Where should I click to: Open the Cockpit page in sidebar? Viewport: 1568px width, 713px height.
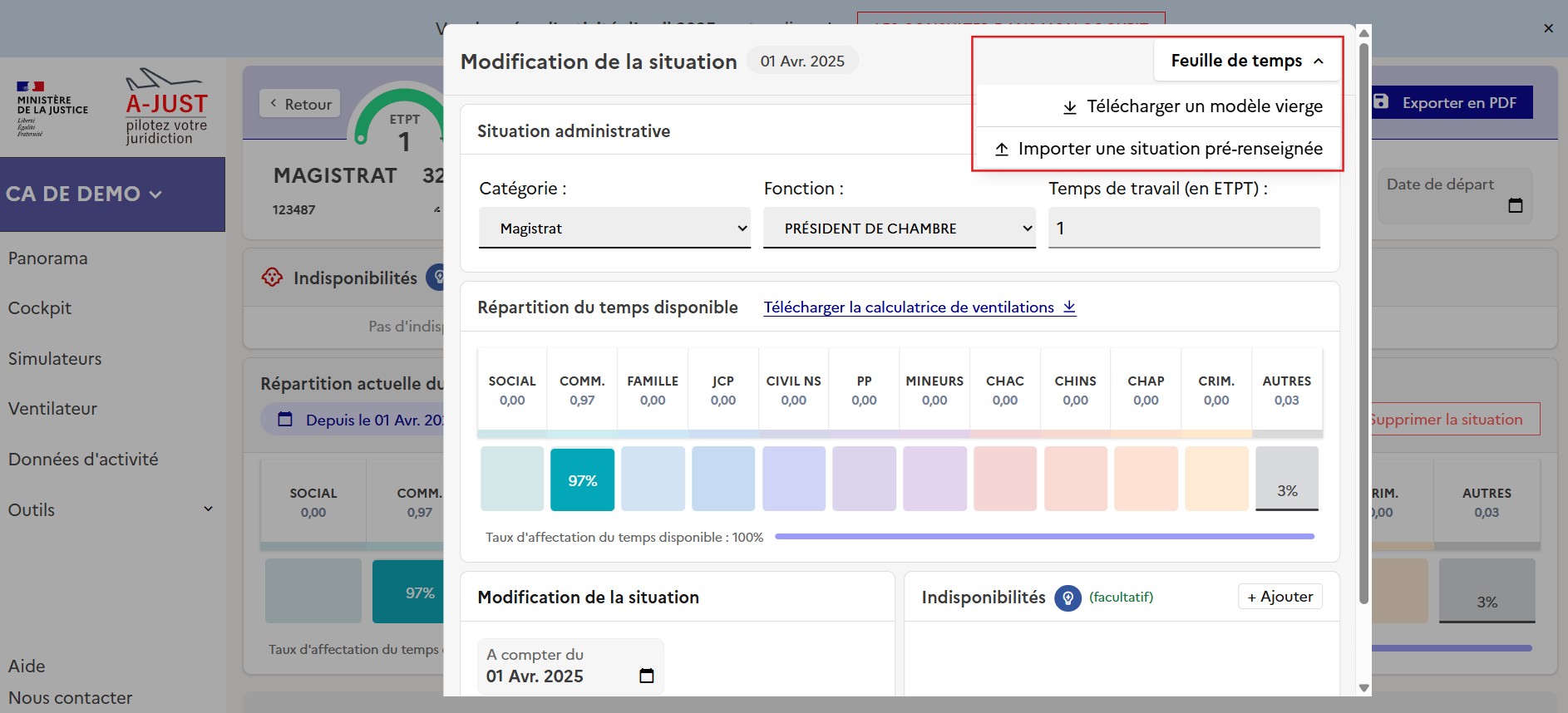[40, 307]
